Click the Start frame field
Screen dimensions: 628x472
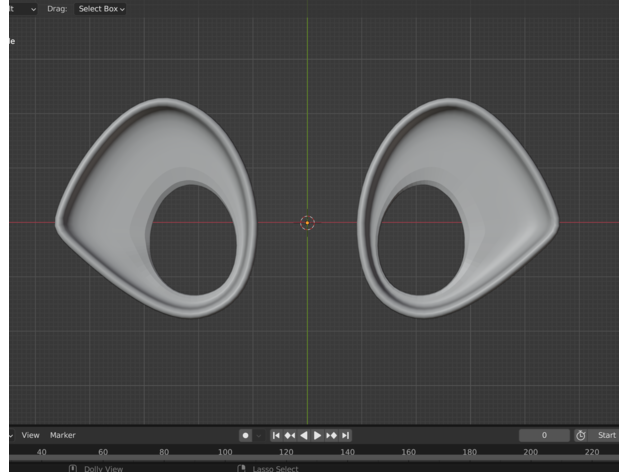point(607,436)
